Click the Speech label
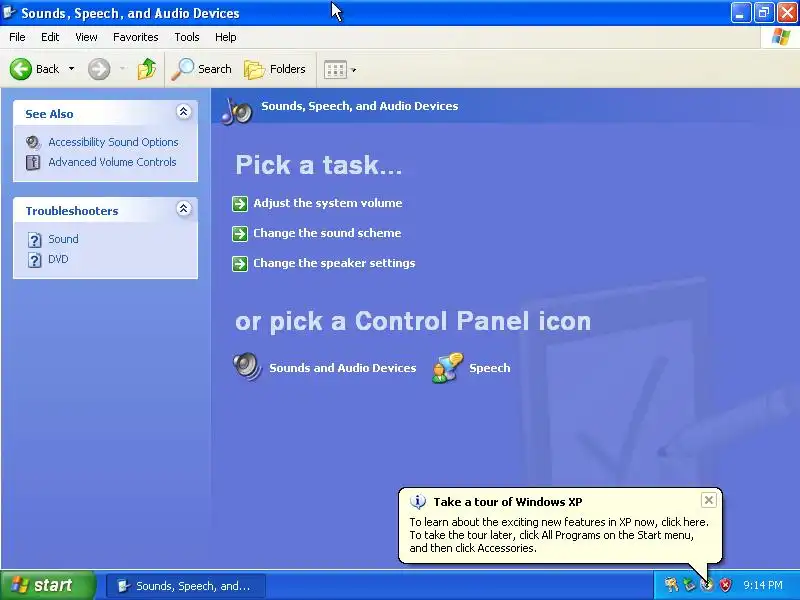800x600 pixels. 490,368
